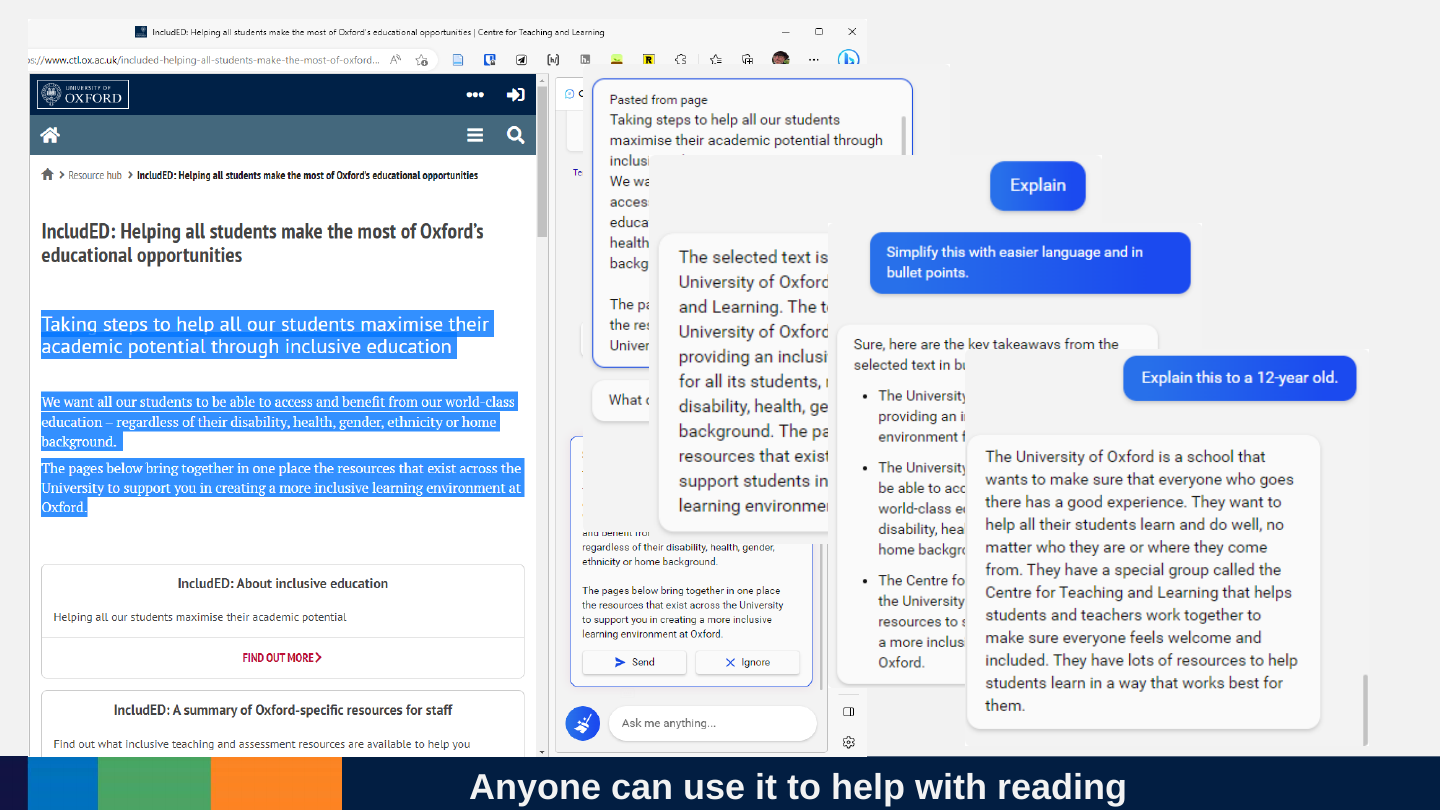The width and height of the screenshot is (1440, 811).
Task: Click the 'Ask me anything...' input box
Action: point(712,723)
